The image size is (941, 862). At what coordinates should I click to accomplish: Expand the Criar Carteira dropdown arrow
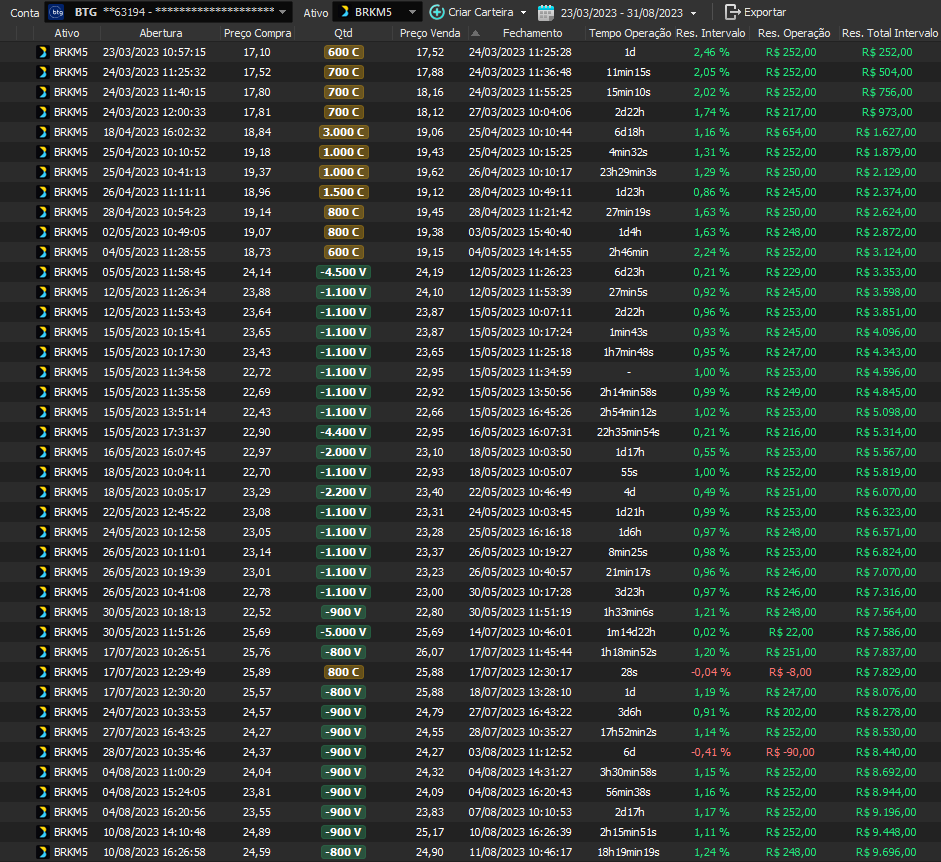click(x=523, y=13)
